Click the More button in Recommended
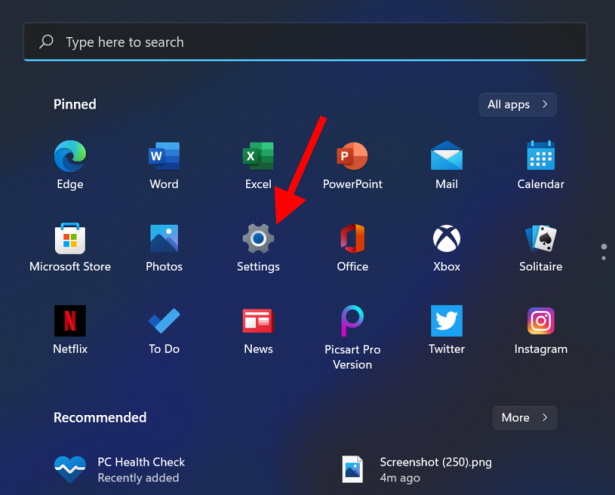Image resolution: width=615 pixels, height=495 pixels. (x=525, y=418)
